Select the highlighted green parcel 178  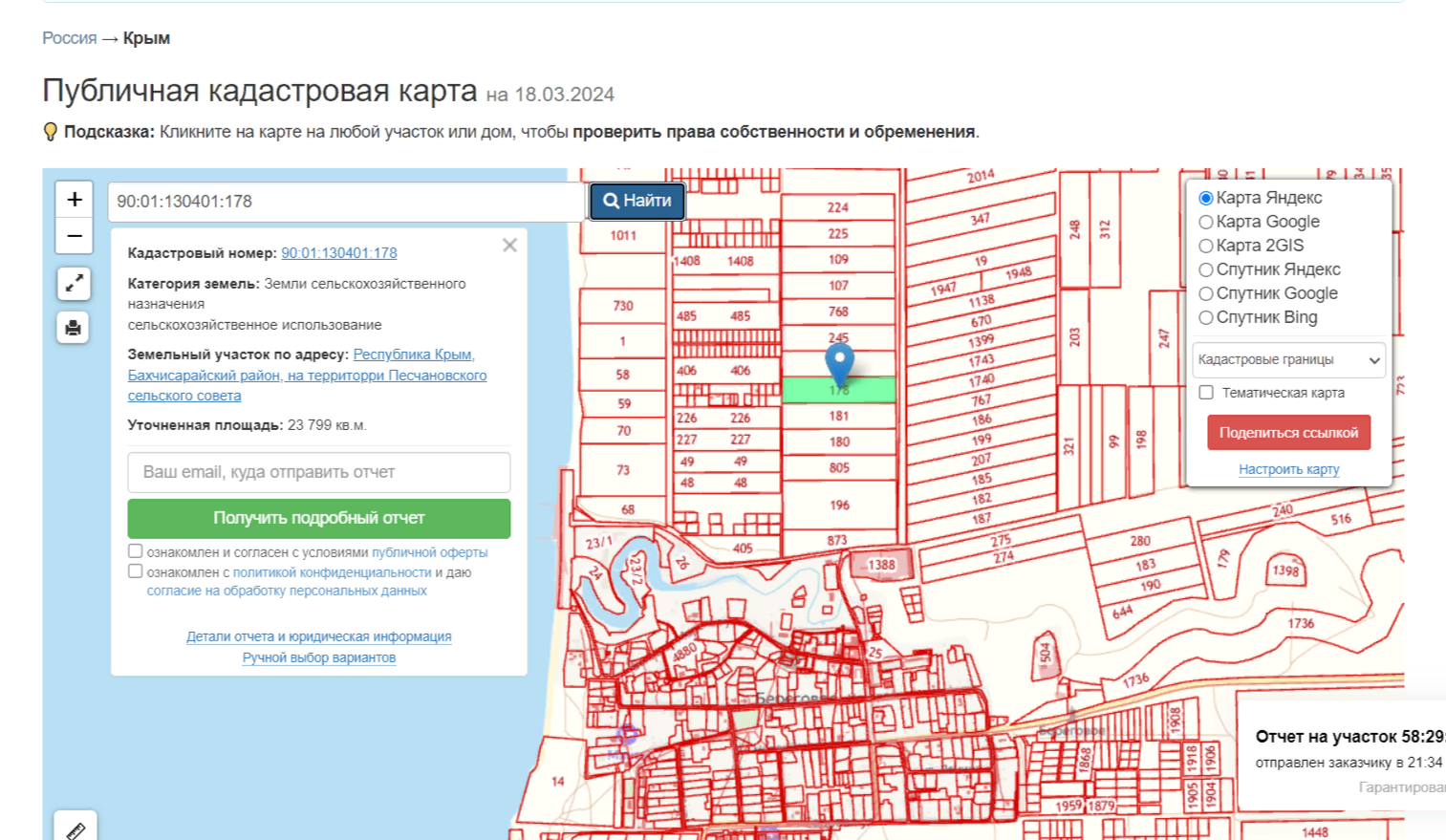[839, 390]
